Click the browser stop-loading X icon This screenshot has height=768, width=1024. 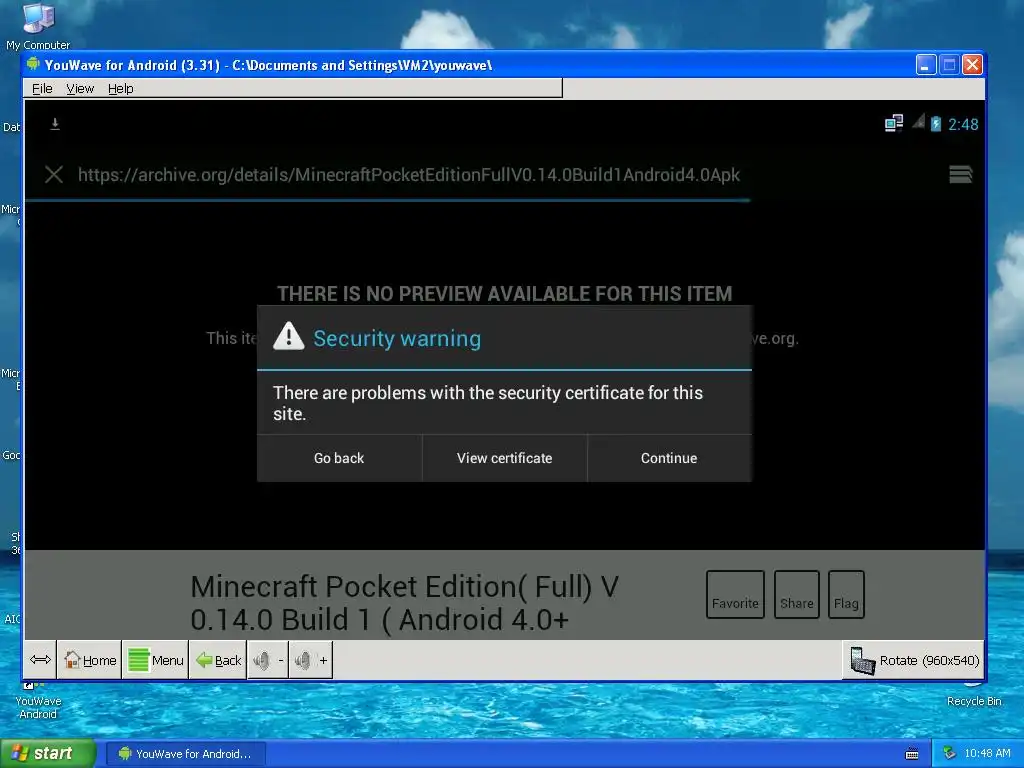pos(54,174)
